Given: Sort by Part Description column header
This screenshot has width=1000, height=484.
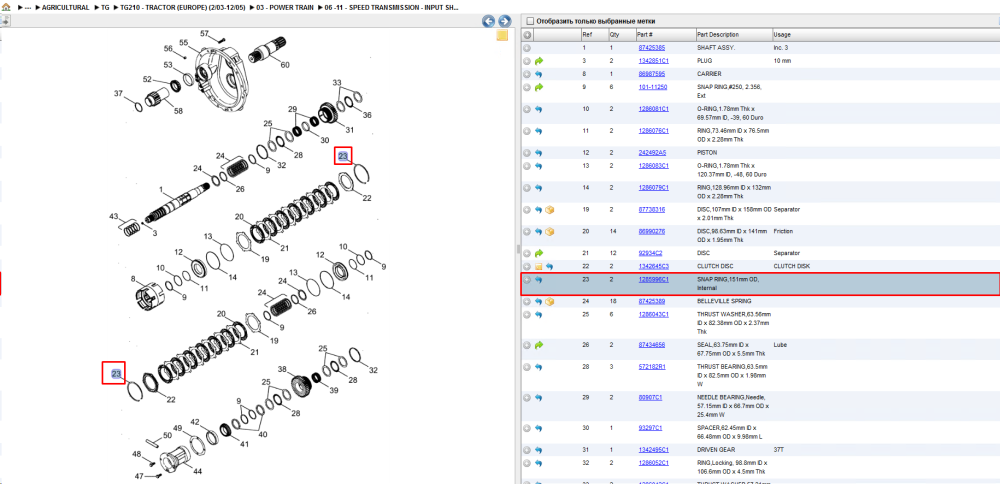Looking at the screenshot, I should click(x=717, y=34).
